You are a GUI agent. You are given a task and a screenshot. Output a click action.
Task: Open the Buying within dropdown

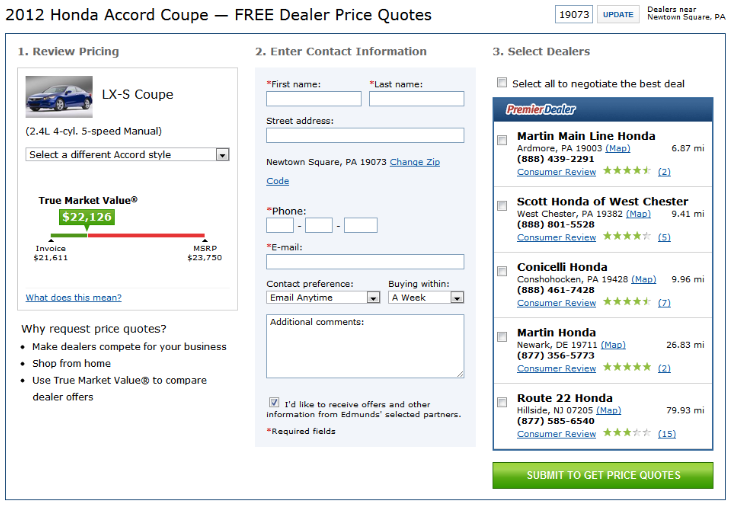[427, 297]
